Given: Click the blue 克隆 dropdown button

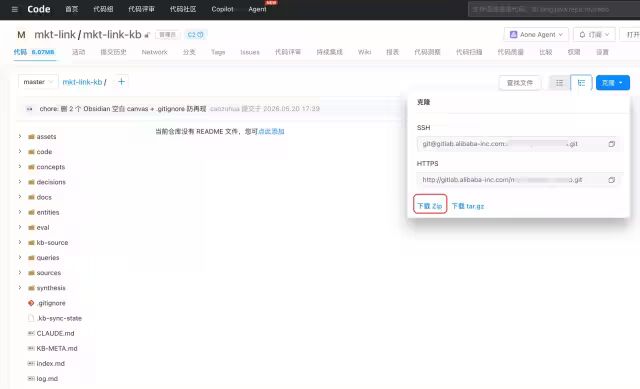Looking at the screenshot, I should (x=613, y=83).
